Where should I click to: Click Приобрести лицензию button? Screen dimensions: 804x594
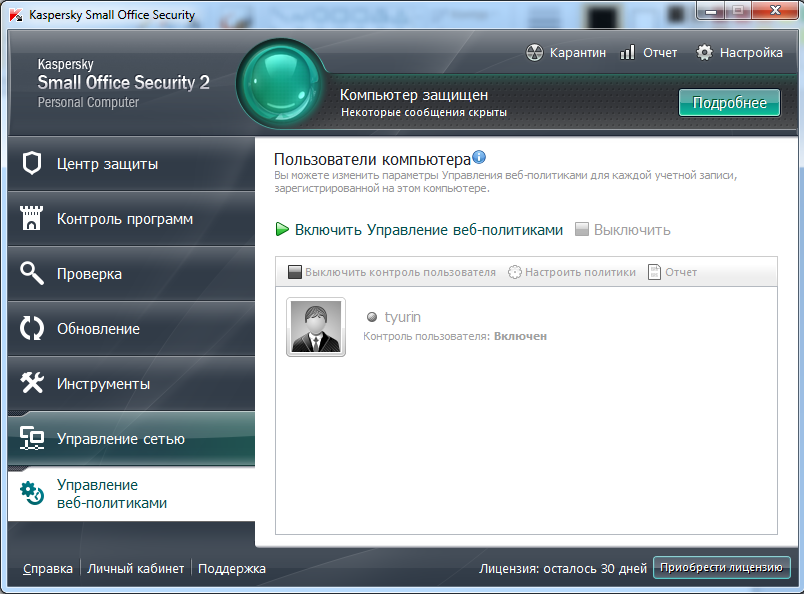721,567
